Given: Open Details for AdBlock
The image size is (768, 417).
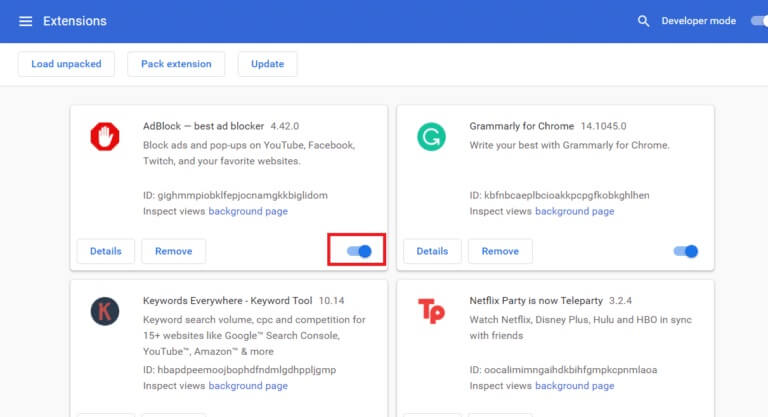Looking at the screenshot, I should pyautogui.click(x=106, y=251).
